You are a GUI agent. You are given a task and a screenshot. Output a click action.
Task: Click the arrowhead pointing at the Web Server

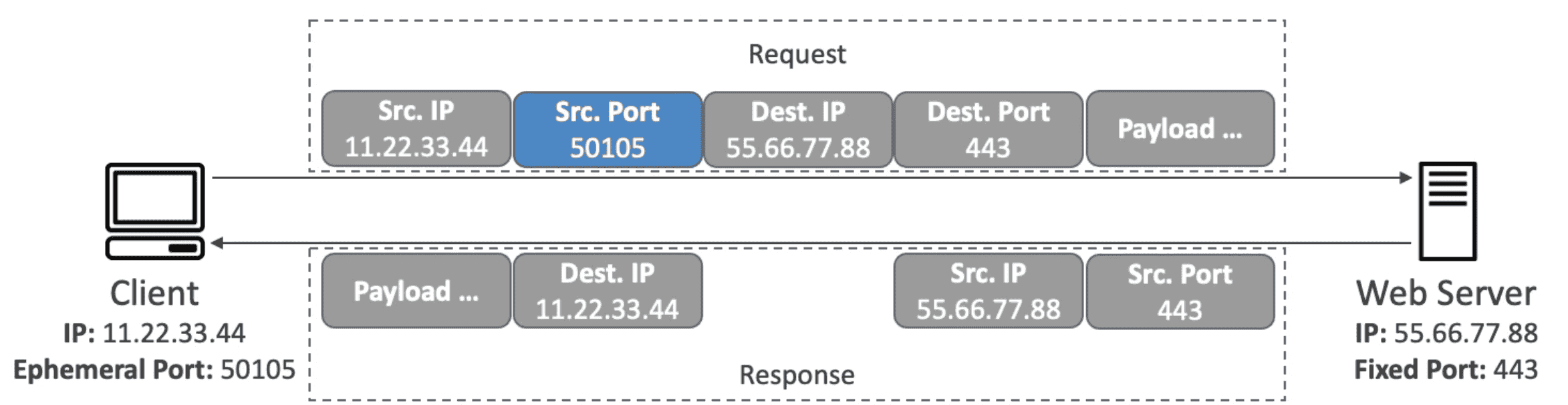1405,178
